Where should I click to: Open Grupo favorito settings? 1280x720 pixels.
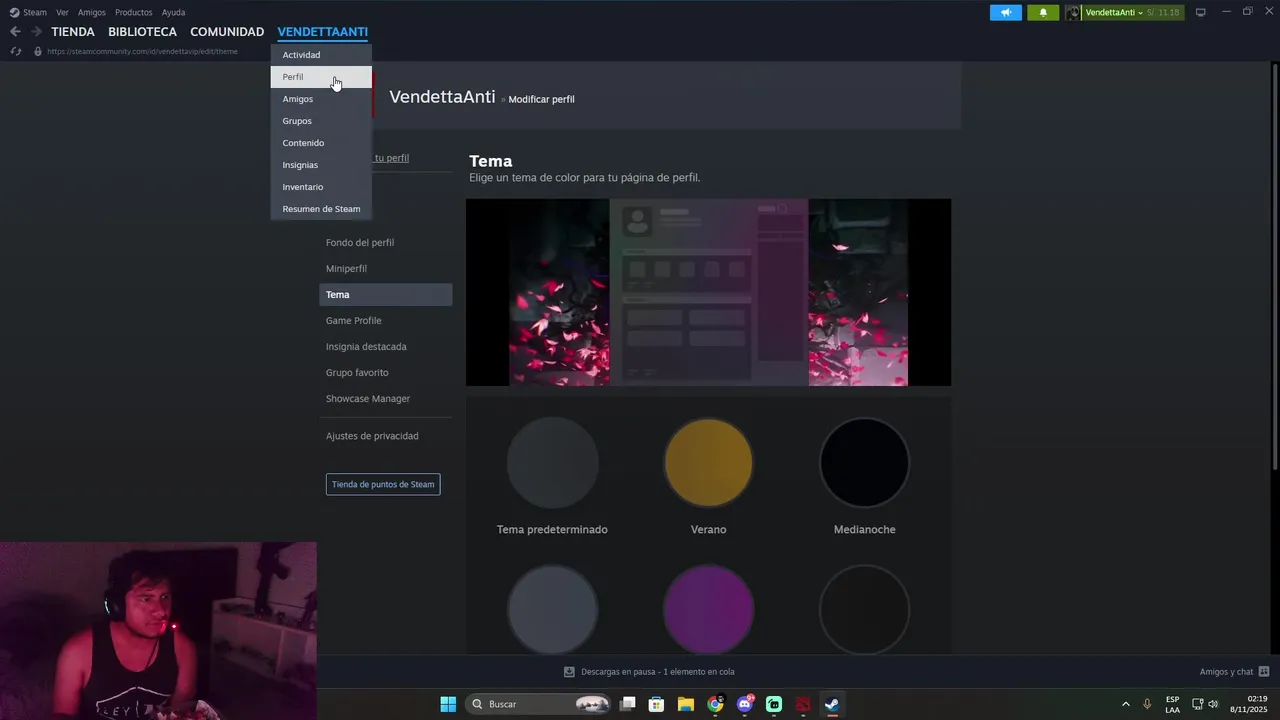click(385, 373)
